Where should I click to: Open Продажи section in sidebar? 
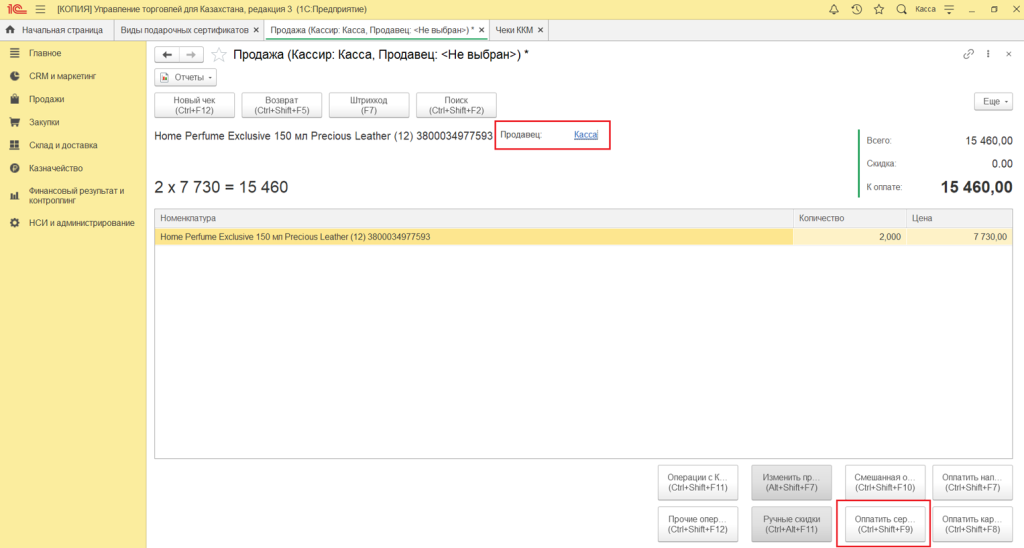coord(46,99)
